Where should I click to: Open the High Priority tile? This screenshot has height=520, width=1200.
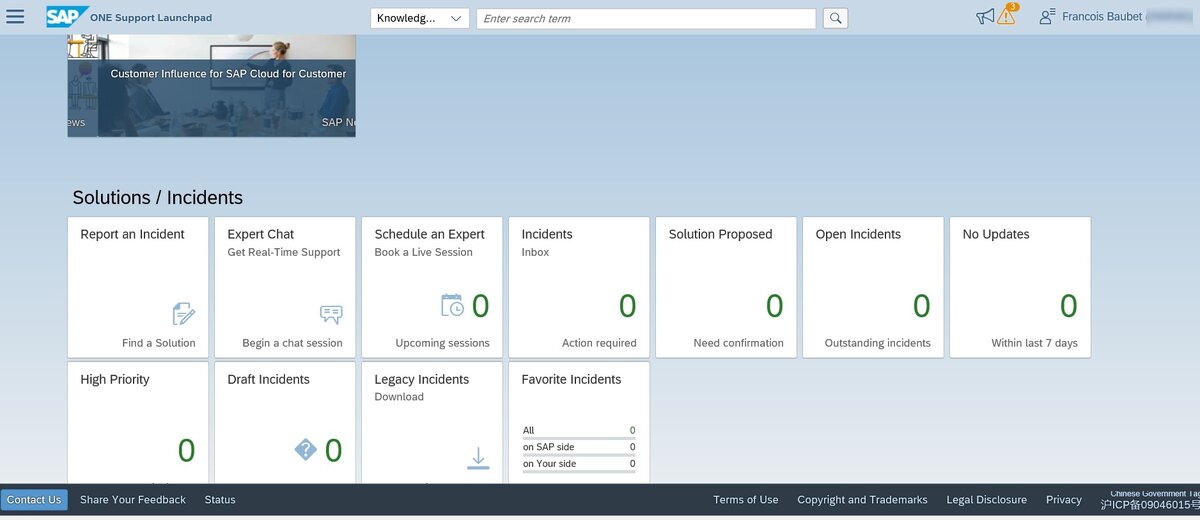[x=138, y=423]
